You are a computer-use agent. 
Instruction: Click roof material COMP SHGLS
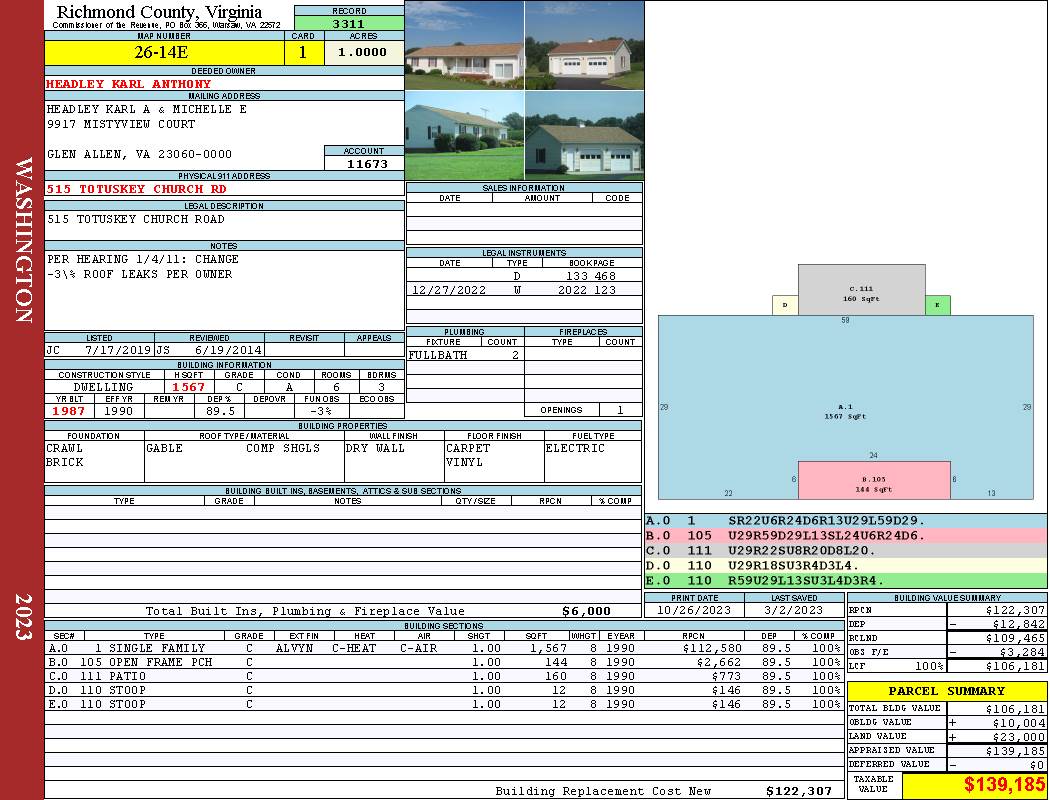pyautogui.click(x=283, y=448)
